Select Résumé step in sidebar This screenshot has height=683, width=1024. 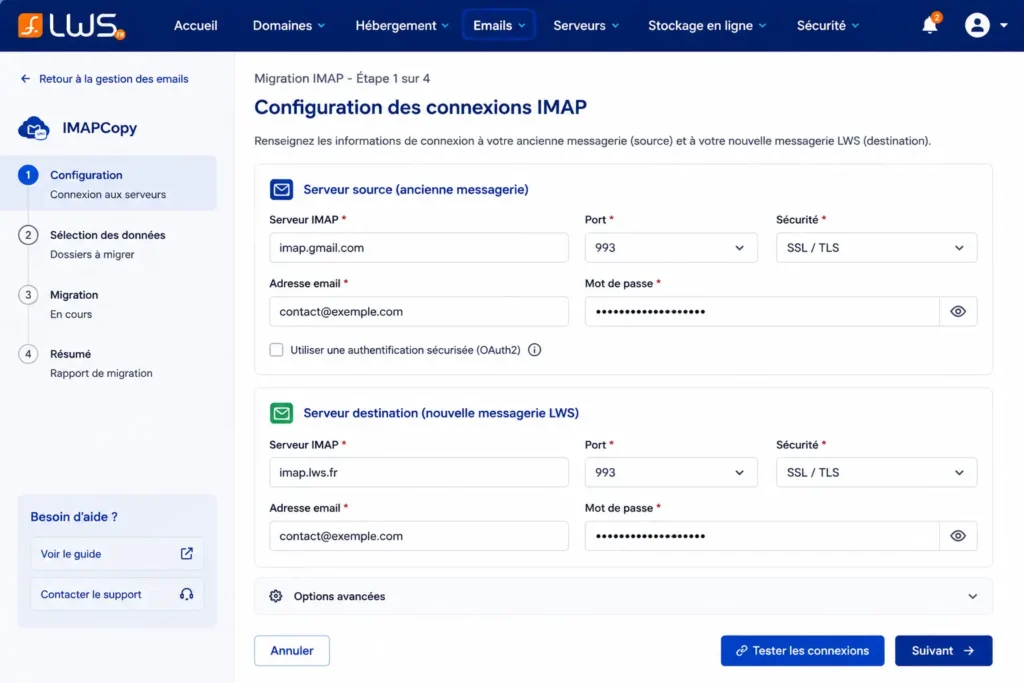[x=101, y=363]
